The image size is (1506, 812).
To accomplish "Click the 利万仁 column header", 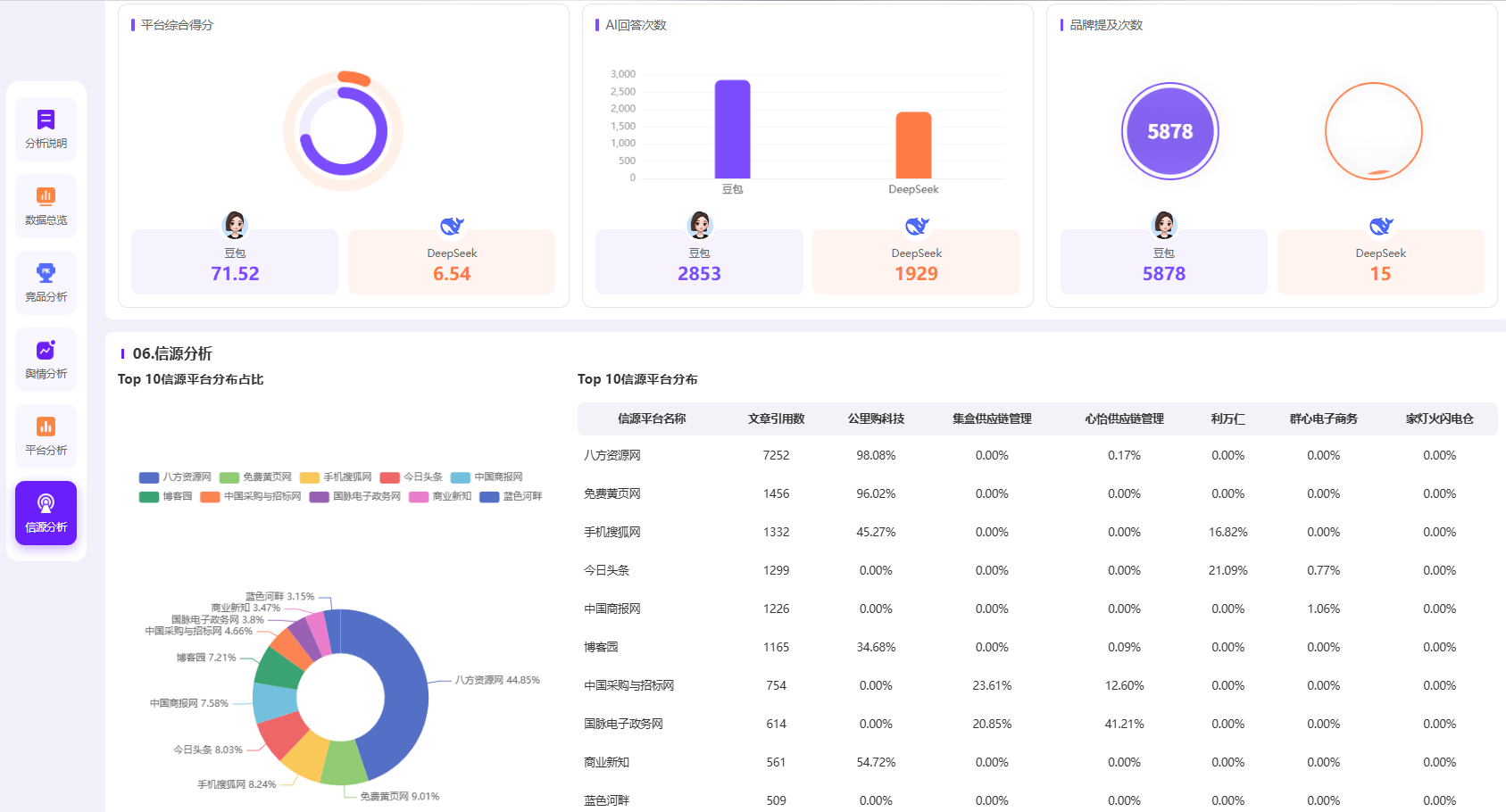I will click(1227, 418).
